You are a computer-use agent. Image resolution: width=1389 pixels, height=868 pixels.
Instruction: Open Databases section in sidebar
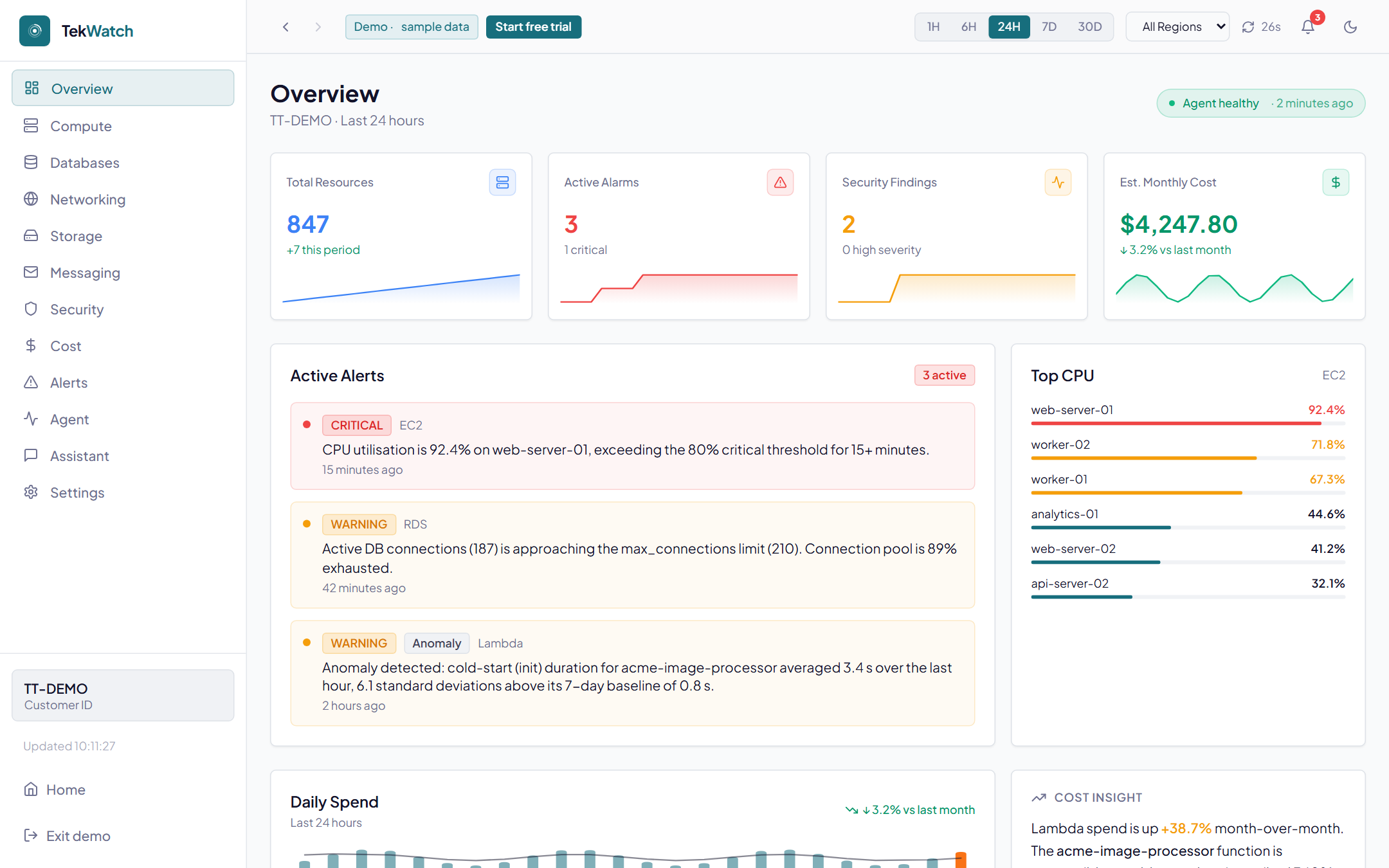123,163
